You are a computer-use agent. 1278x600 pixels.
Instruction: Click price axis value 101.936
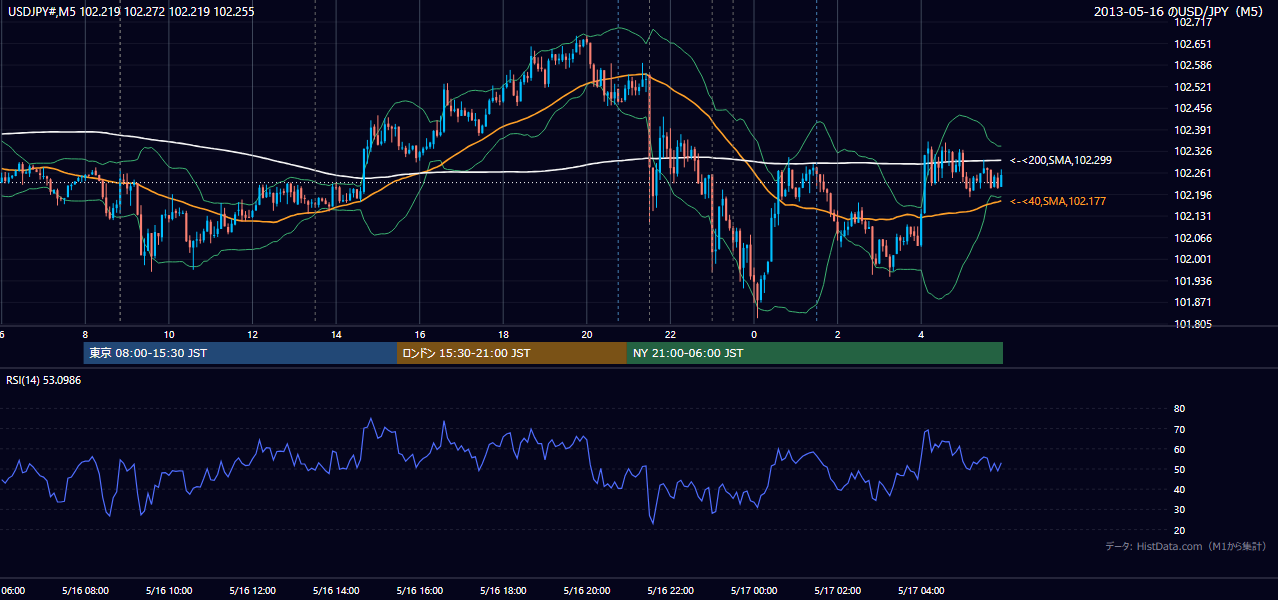1193,281
